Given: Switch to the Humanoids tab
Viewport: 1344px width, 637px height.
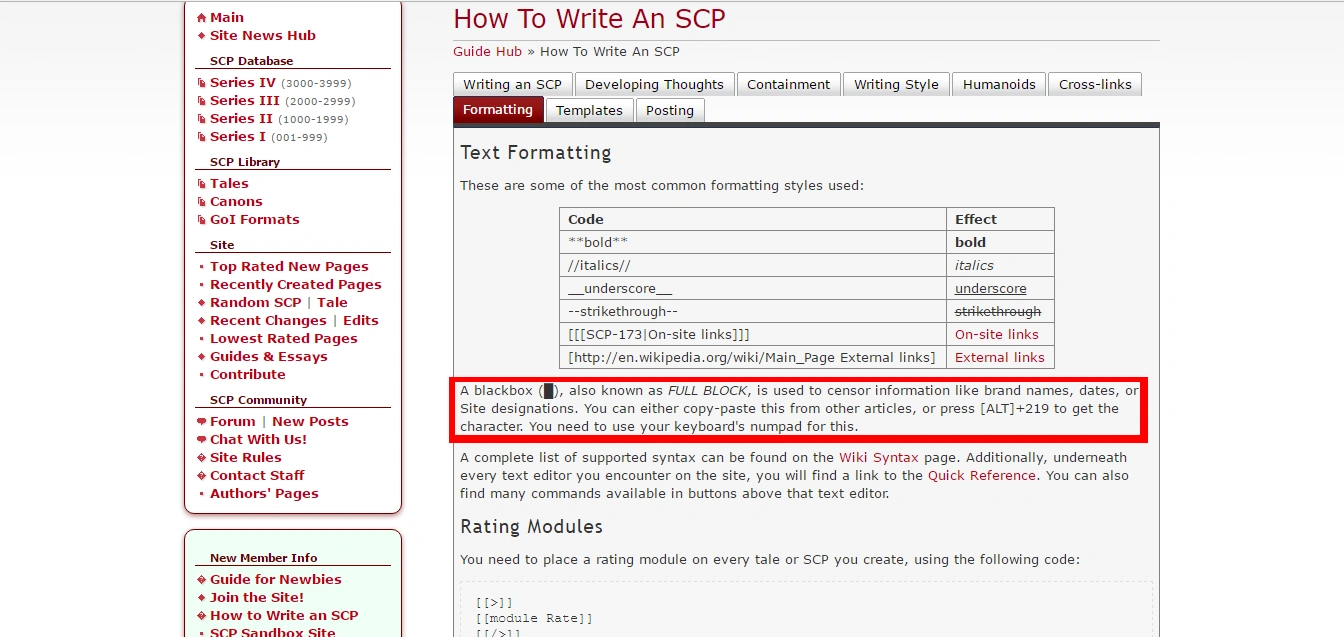Looking at the screenshot, I should pos(999,85).
